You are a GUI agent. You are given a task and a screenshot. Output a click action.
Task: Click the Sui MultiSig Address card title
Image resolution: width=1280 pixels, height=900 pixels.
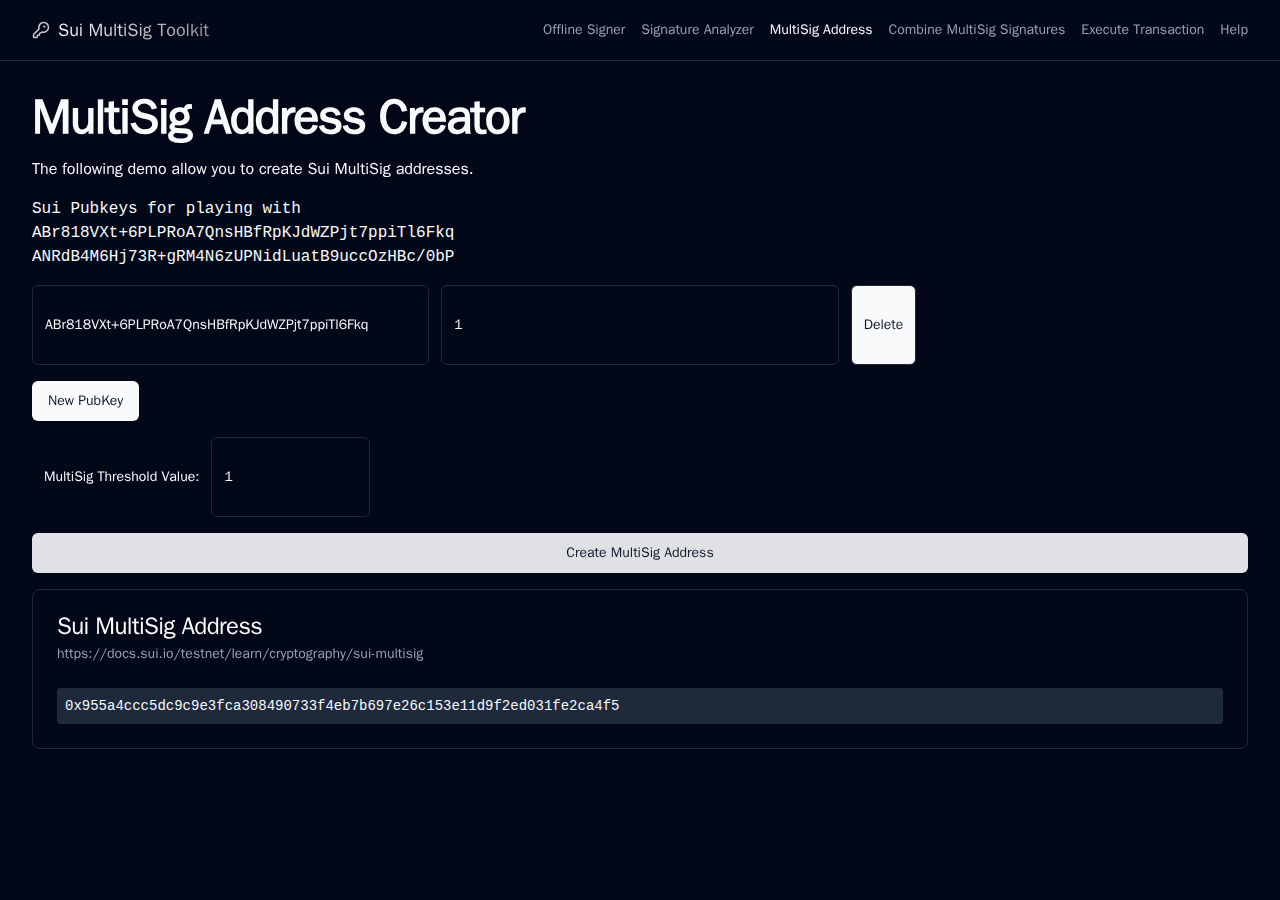[159, 626]
